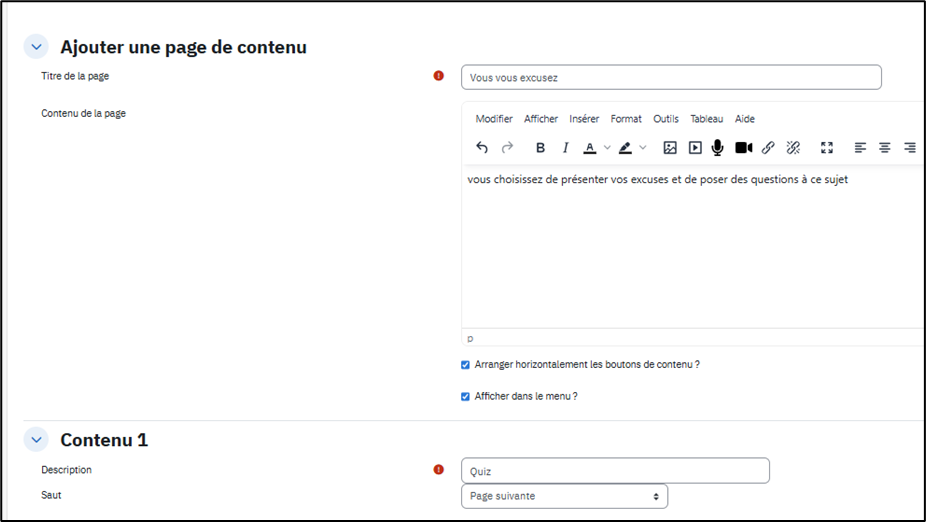Click the unlink icon in the toolbar
The width and height of the screenshot is (926, 522).
[793, 148]
